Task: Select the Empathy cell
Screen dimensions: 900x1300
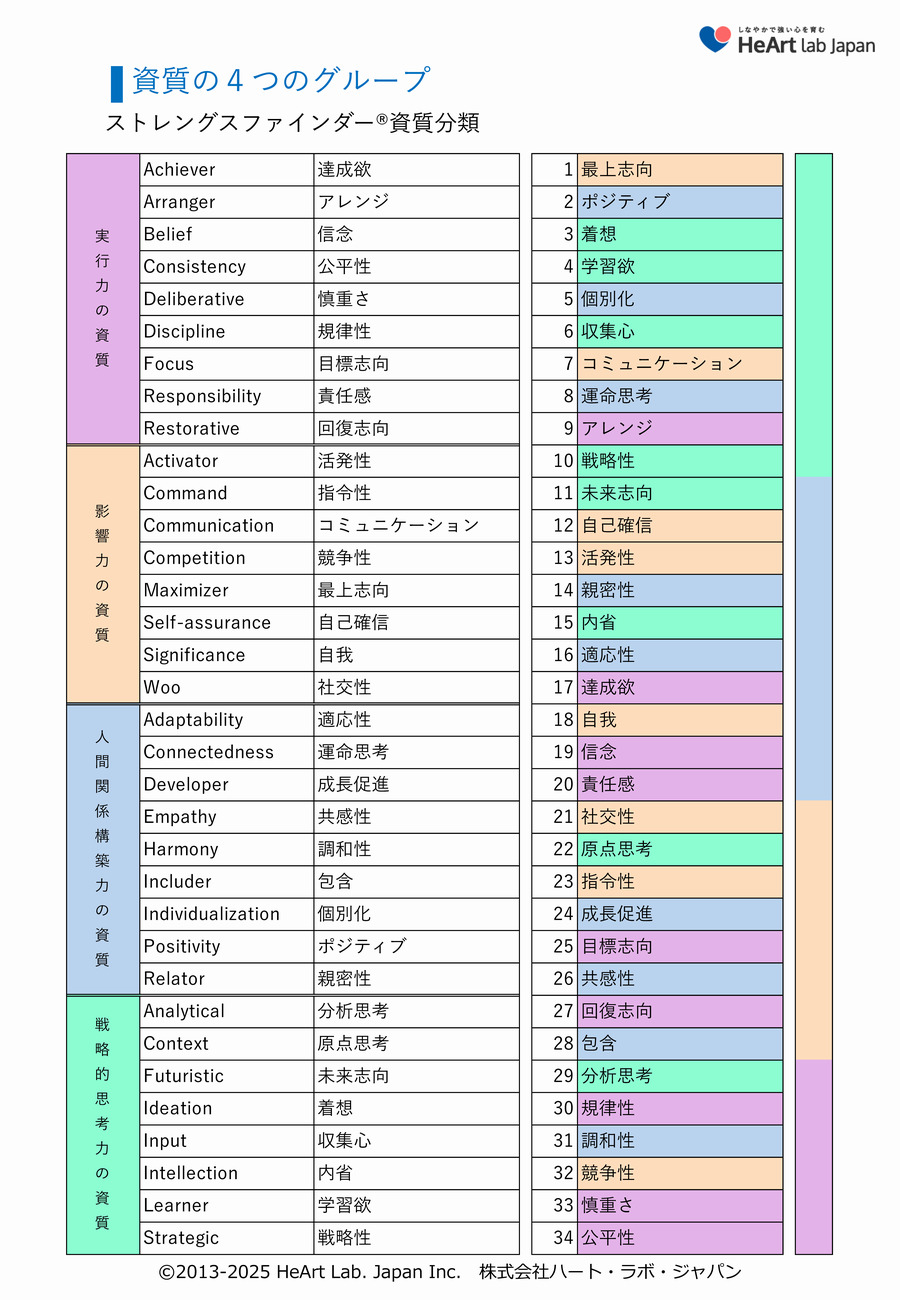Action: coord(227,817)
